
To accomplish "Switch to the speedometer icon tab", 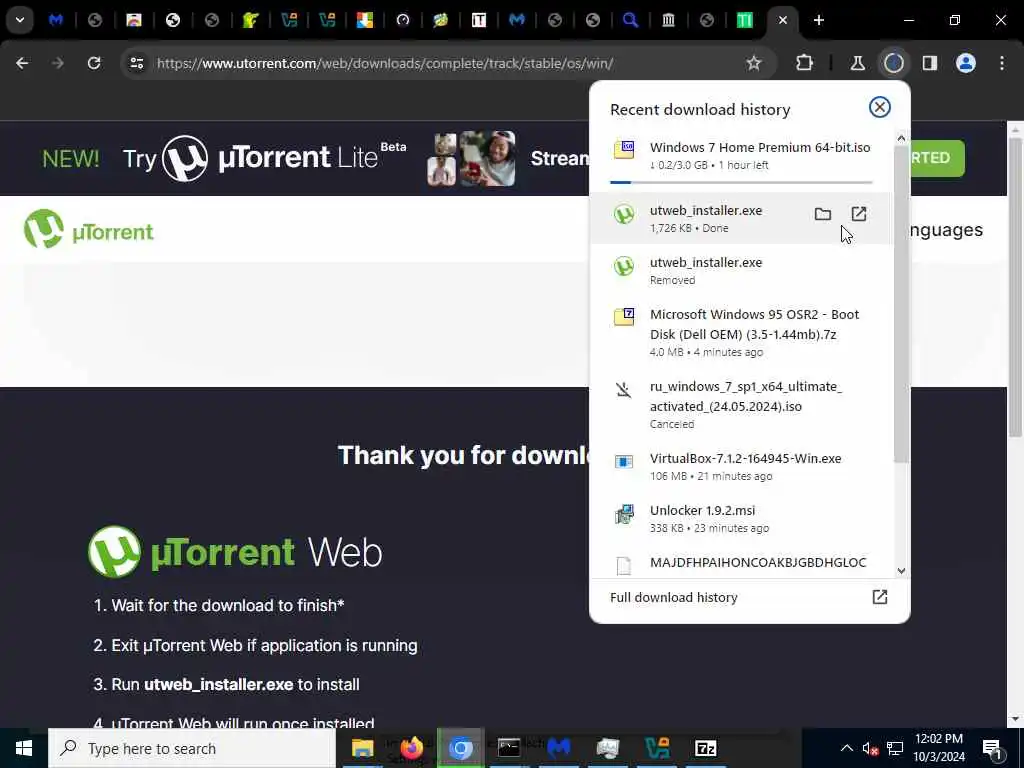I will coord(402,20).
